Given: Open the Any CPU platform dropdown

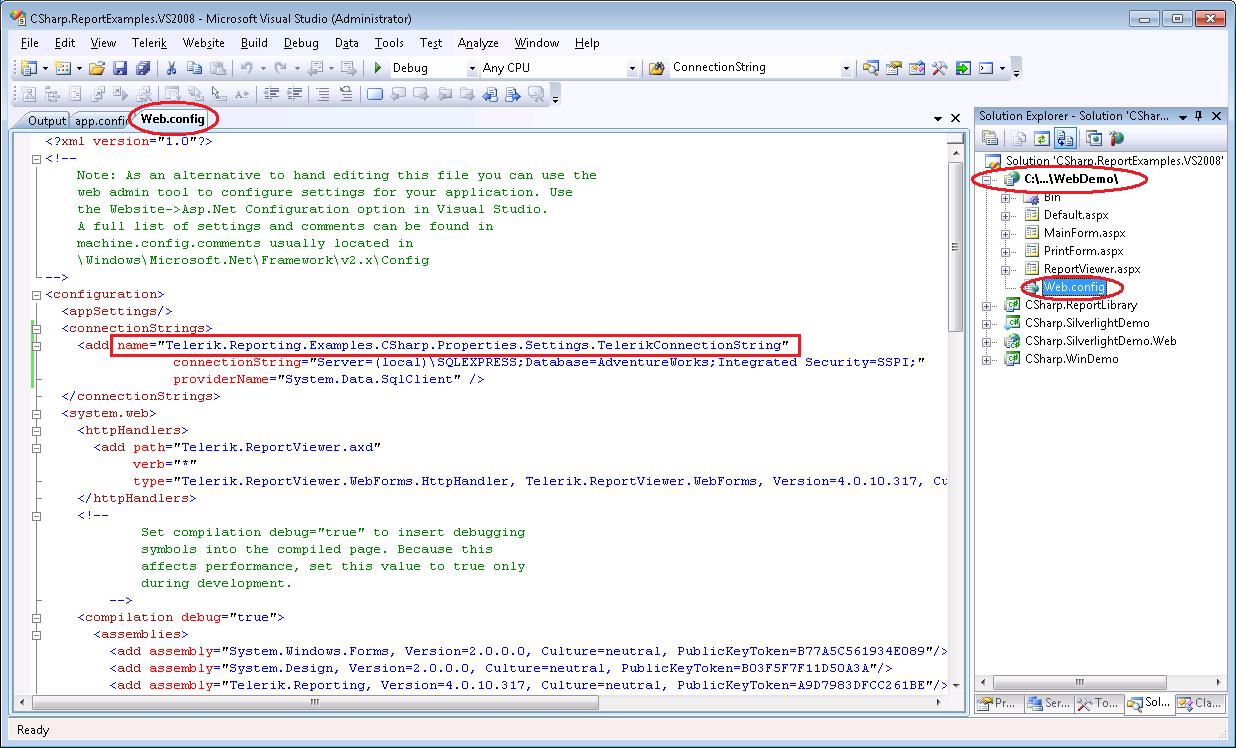Looking at the screenshot, I should [x=632, y=68].
